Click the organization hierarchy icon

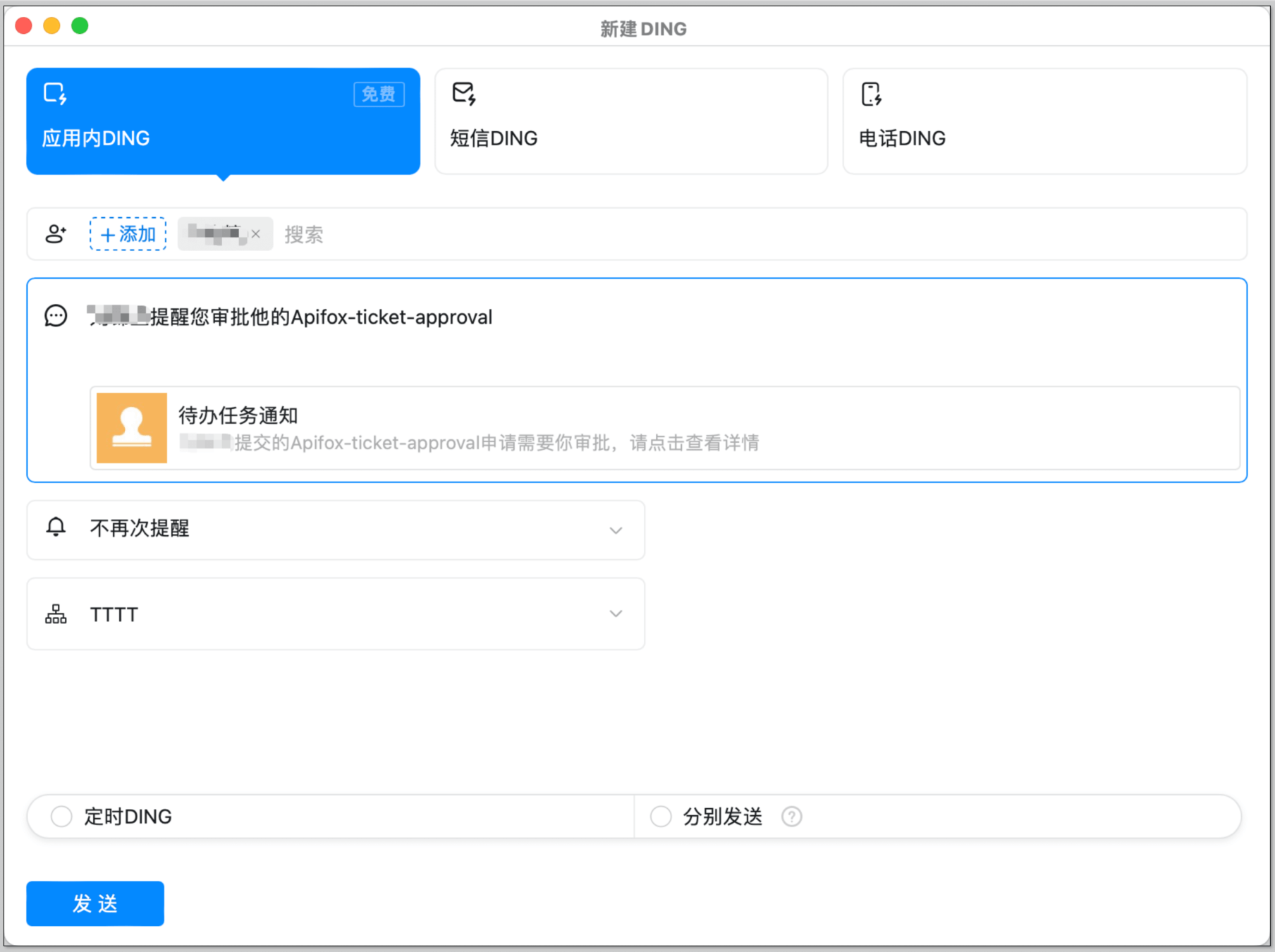tap(56, 614)
